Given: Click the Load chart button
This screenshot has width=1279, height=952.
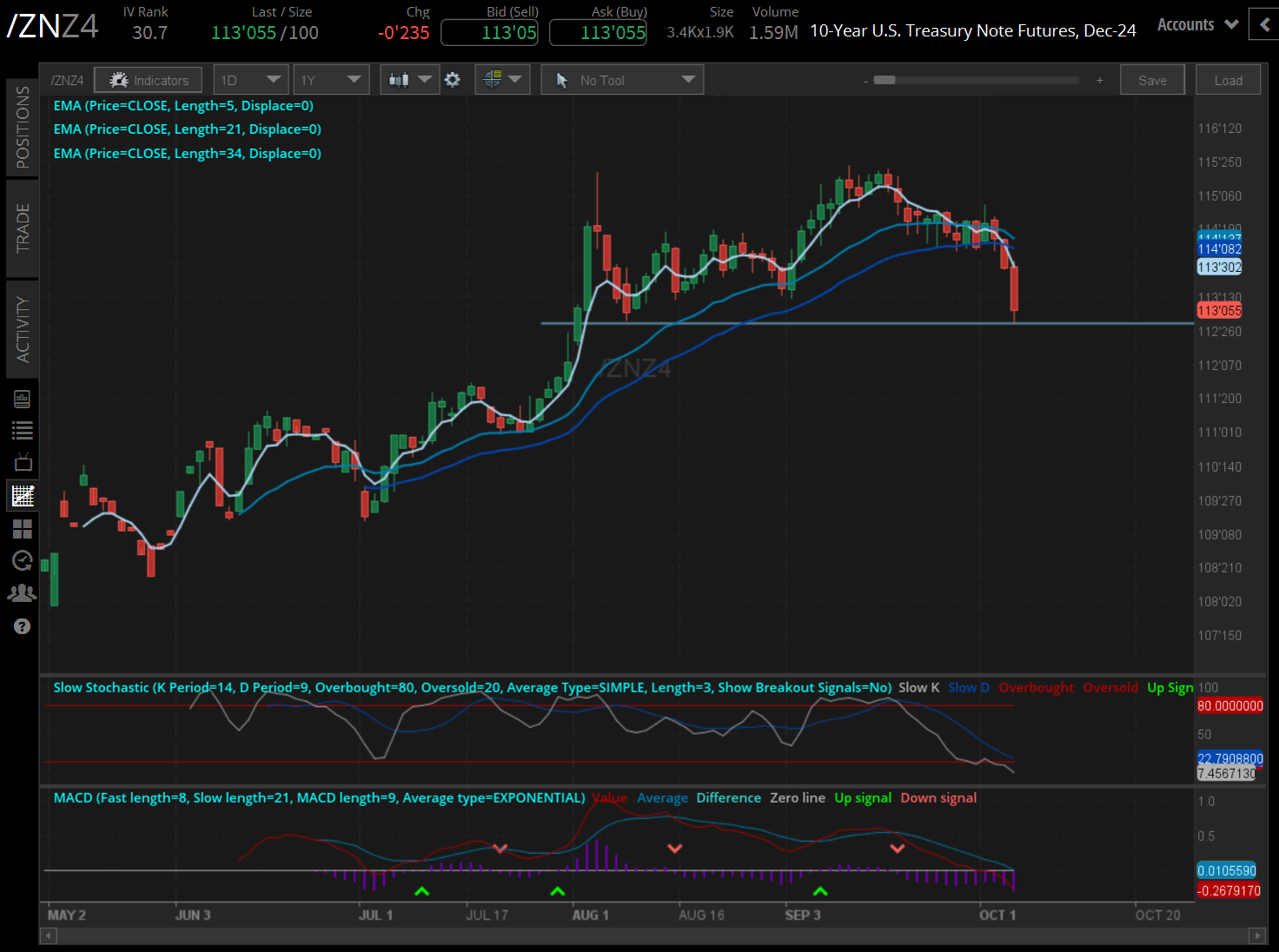Looking at the screenshot, I should [x=1228, y=79].
